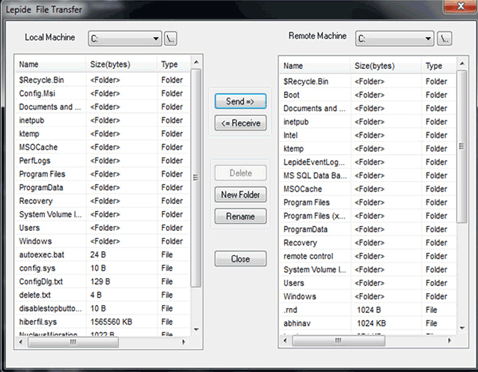Sort local list by Size(bytes) header

click(121, 64)
